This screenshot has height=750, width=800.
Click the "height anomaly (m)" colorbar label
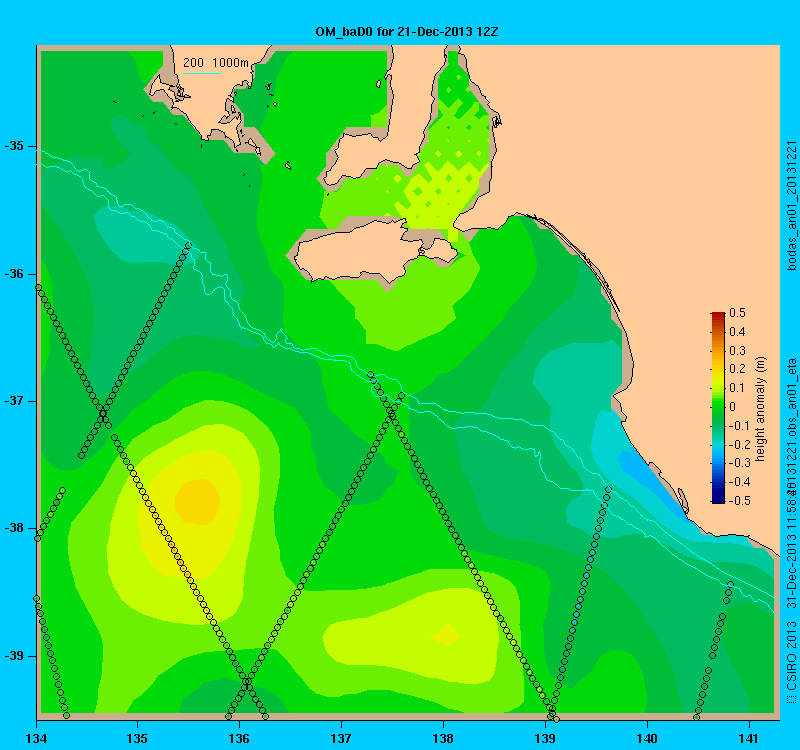point(761,409)
